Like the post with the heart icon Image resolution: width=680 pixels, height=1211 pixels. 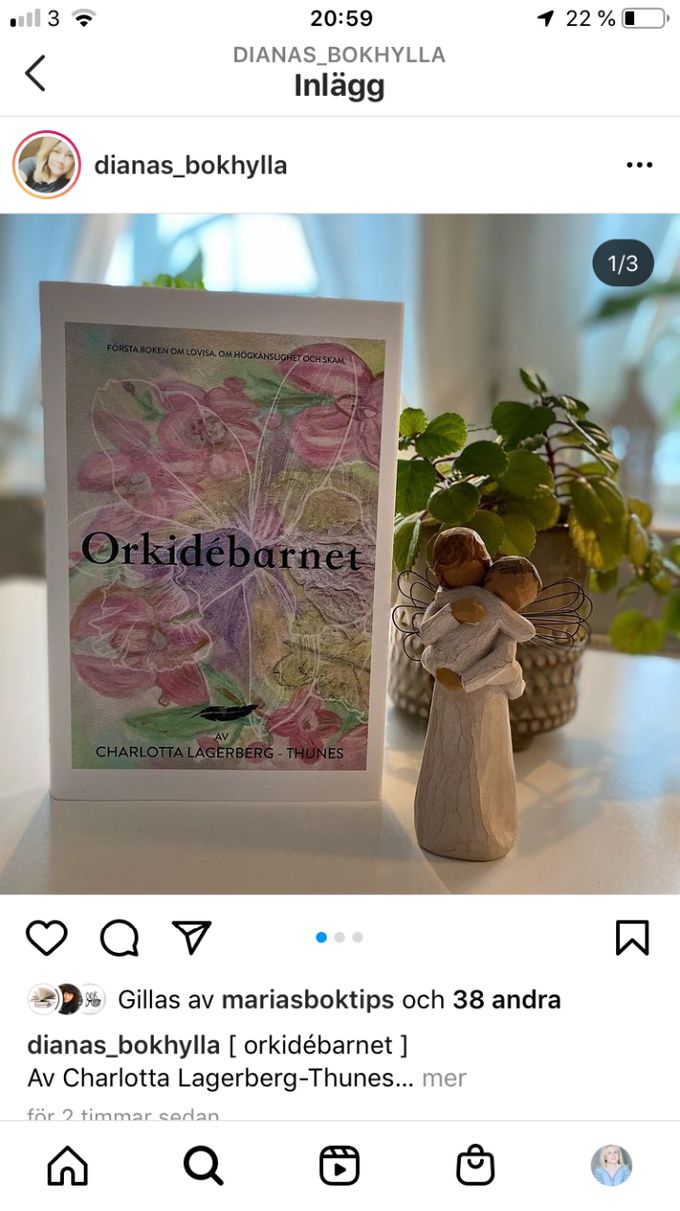(46, 938)
